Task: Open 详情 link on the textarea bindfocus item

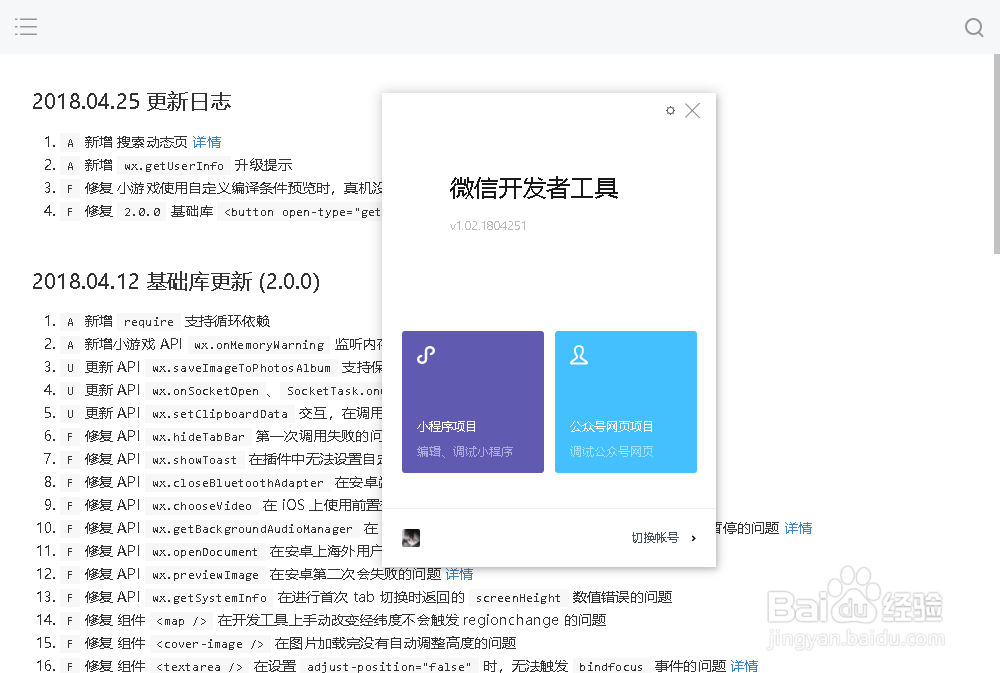Action: 744,665
